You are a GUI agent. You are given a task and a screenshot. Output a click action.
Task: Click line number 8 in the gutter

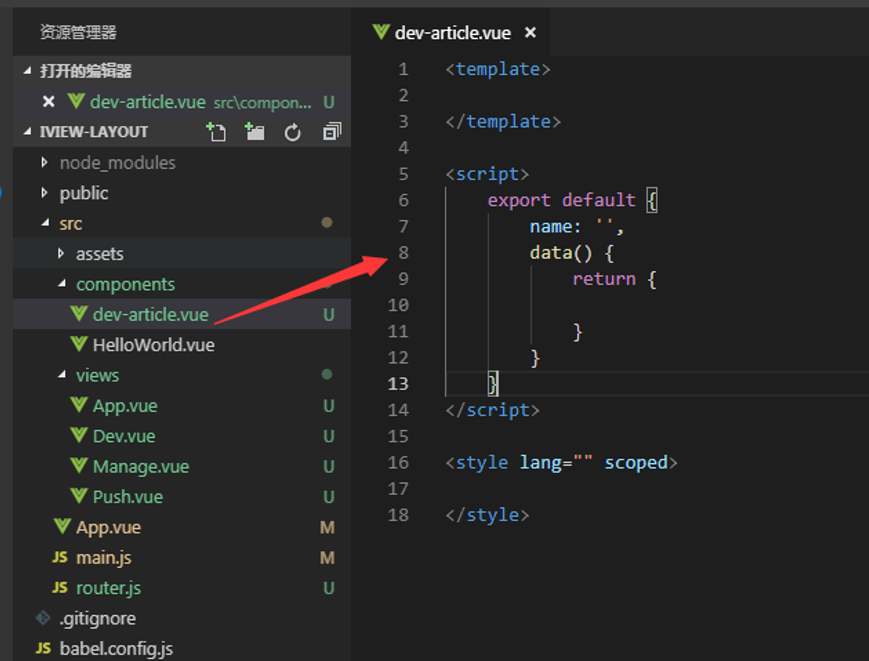(x=403, y=253)
